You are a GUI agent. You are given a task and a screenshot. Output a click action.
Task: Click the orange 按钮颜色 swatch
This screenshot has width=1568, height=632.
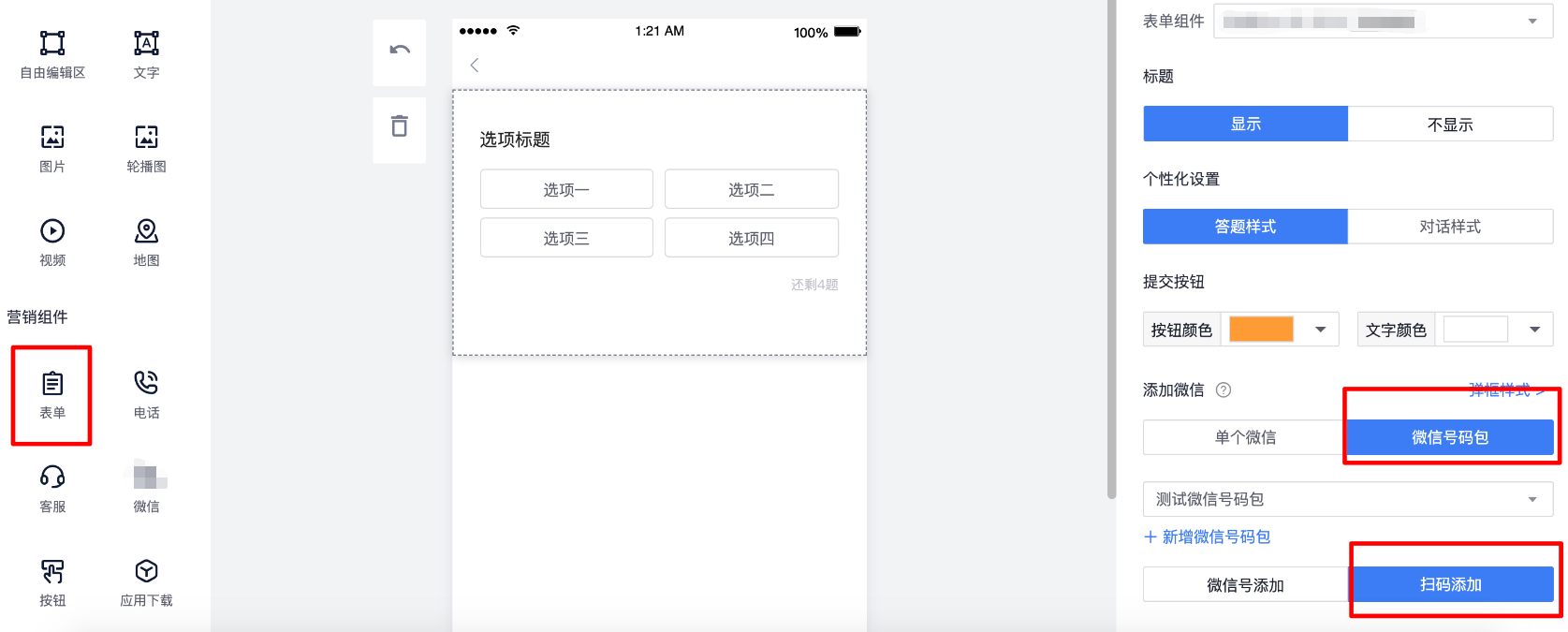point(1261,330)
